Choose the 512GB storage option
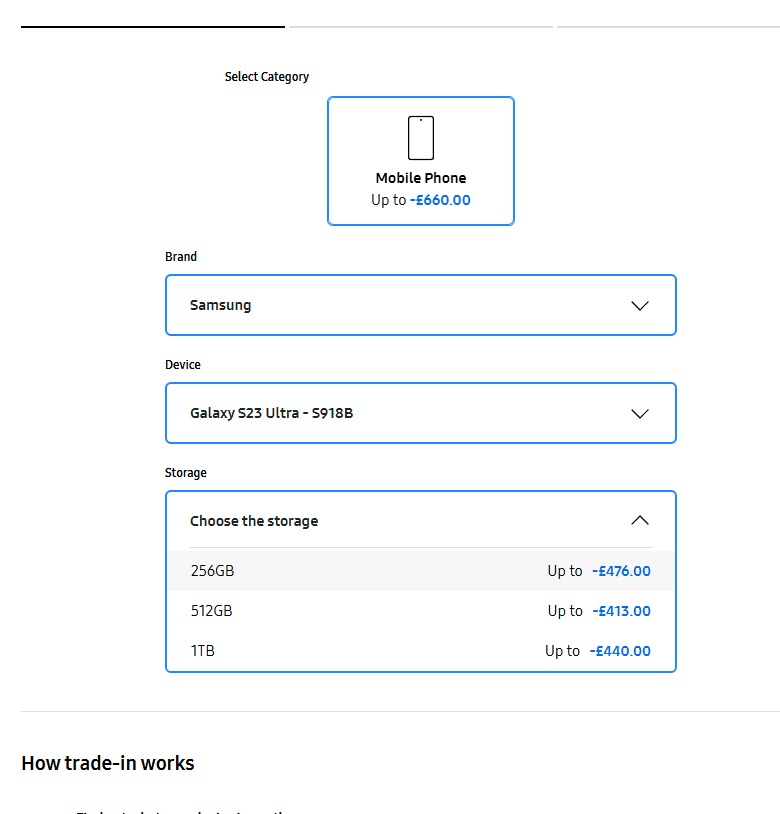The image size is (780, 814). [x=421, y=611]
